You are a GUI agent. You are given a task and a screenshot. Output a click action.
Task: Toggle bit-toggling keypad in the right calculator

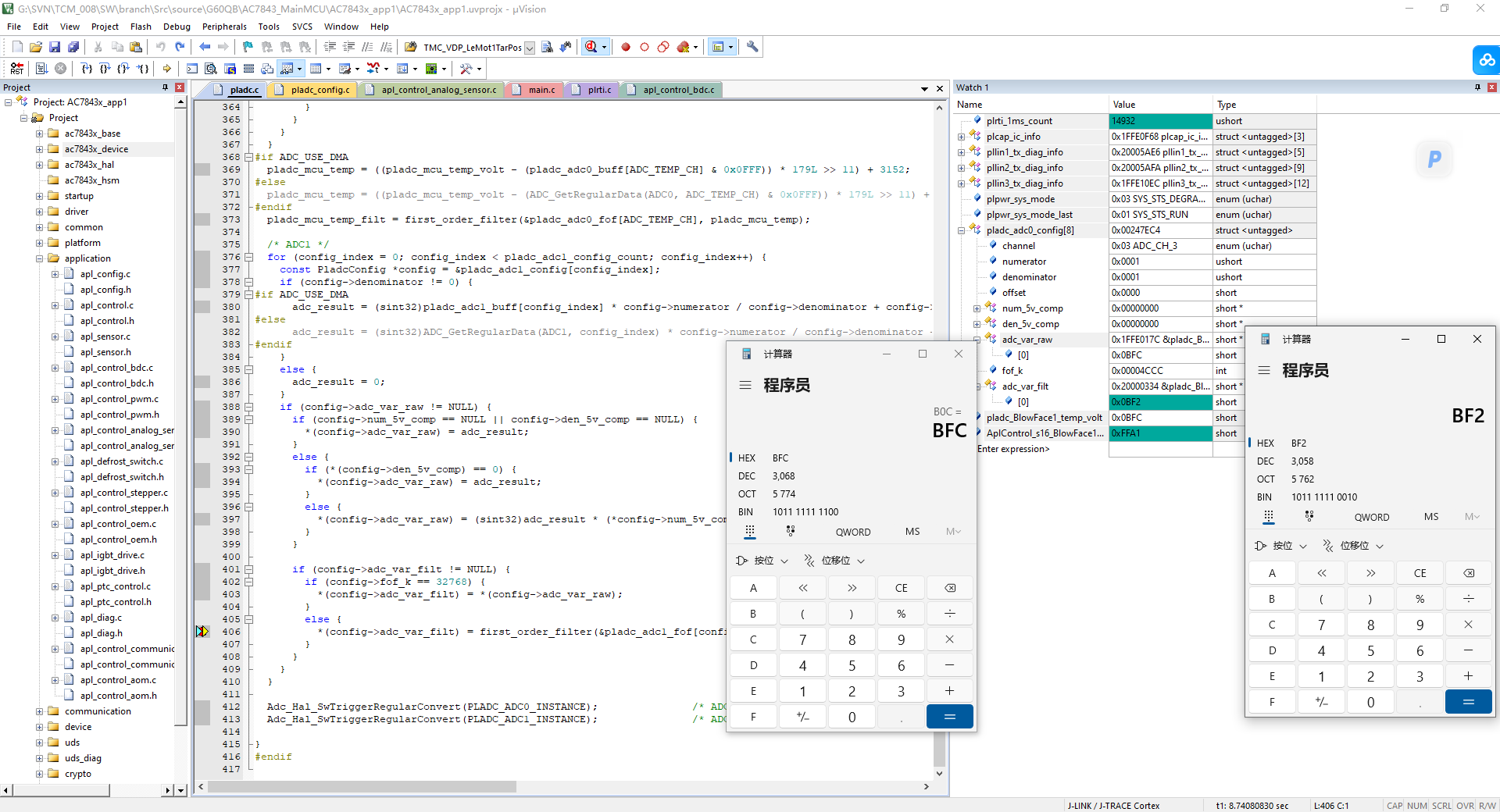tap(1309, 517)
